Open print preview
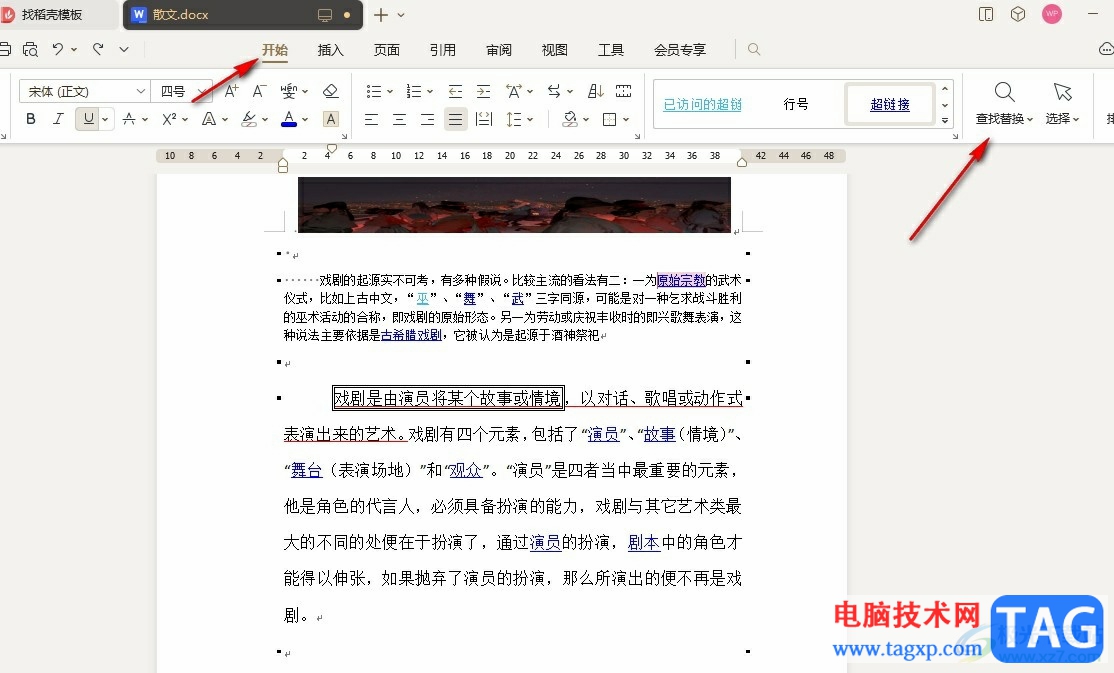1114x673 pixels. click(x=30, y=49)
